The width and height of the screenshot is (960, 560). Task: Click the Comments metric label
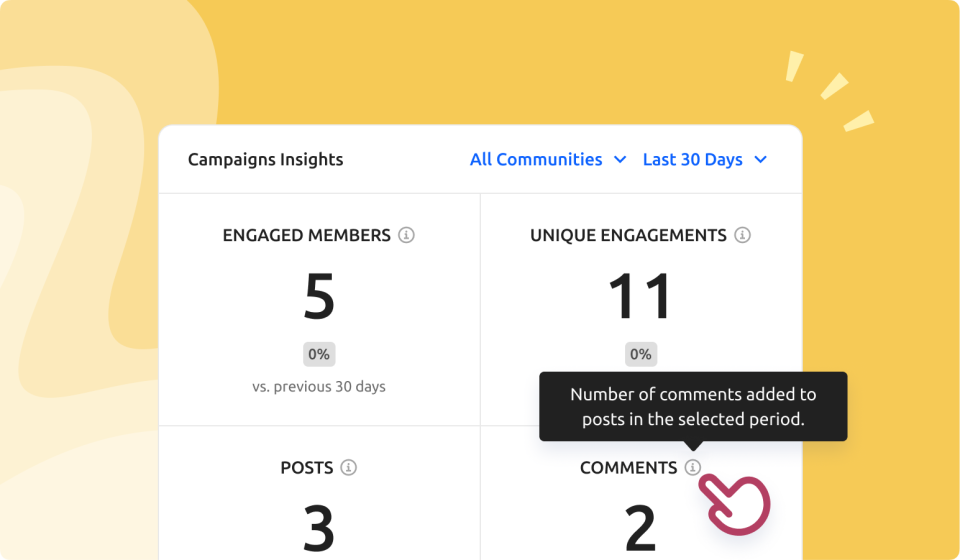[x=628, y=468]
